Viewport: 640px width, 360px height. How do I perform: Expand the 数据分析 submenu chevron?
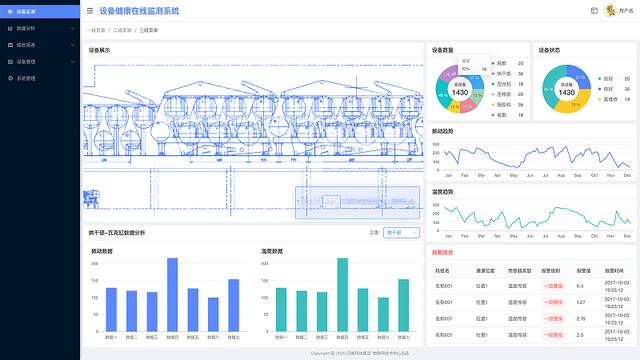[73, 29]
